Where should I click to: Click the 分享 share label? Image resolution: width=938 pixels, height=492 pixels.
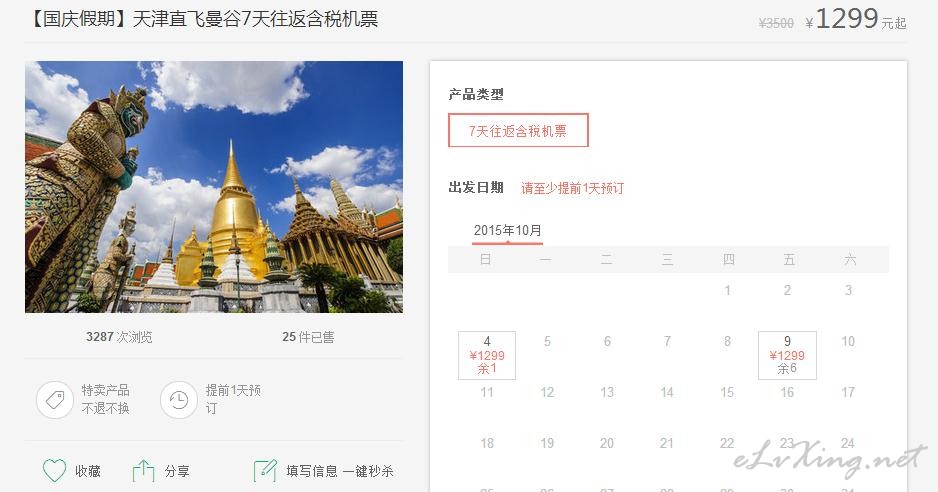pos(177,472)
